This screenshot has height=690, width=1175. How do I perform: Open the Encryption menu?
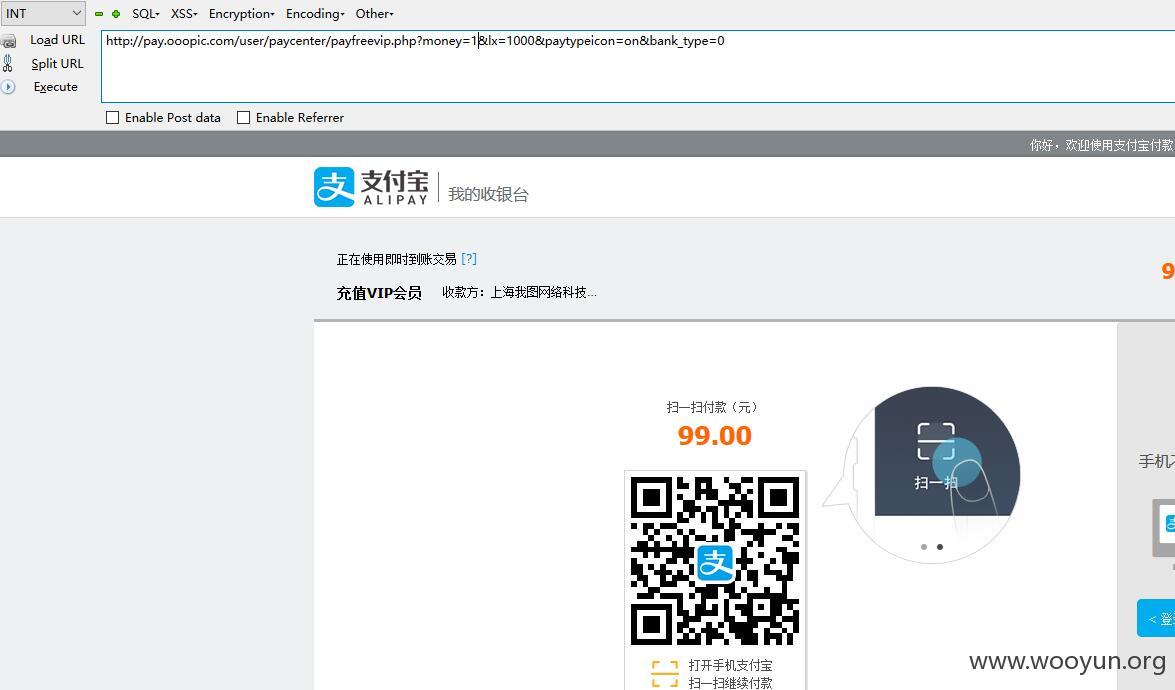[241, 13]
